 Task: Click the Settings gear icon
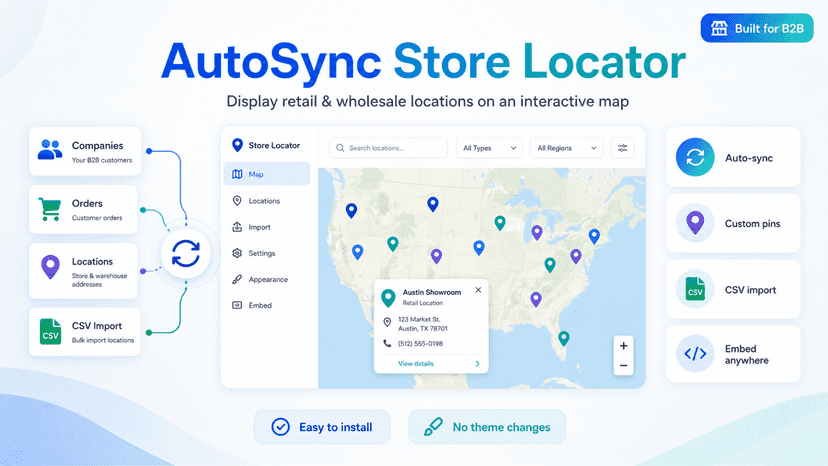237,253
